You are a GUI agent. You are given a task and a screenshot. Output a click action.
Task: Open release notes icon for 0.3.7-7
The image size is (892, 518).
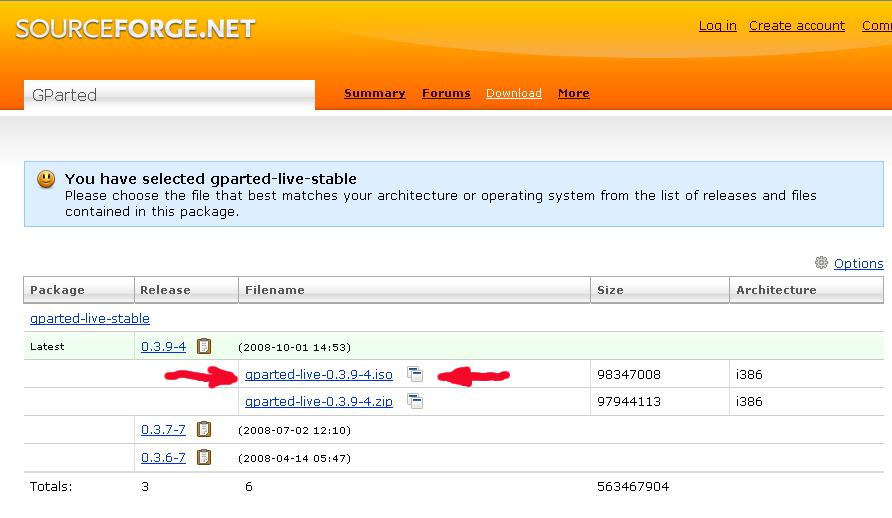204,429
